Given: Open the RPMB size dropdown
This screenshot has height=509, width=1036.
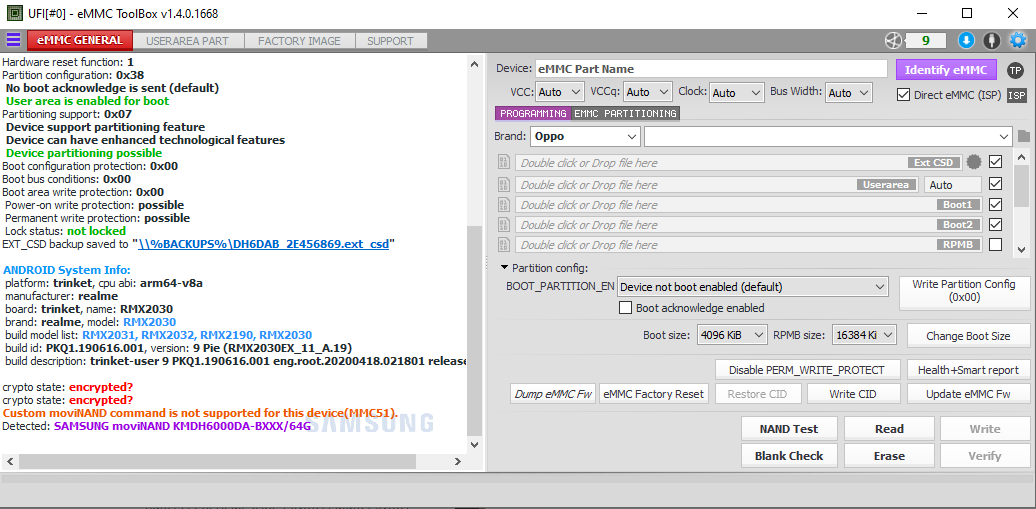Looking at the screenshot, I should click(864, 335).
